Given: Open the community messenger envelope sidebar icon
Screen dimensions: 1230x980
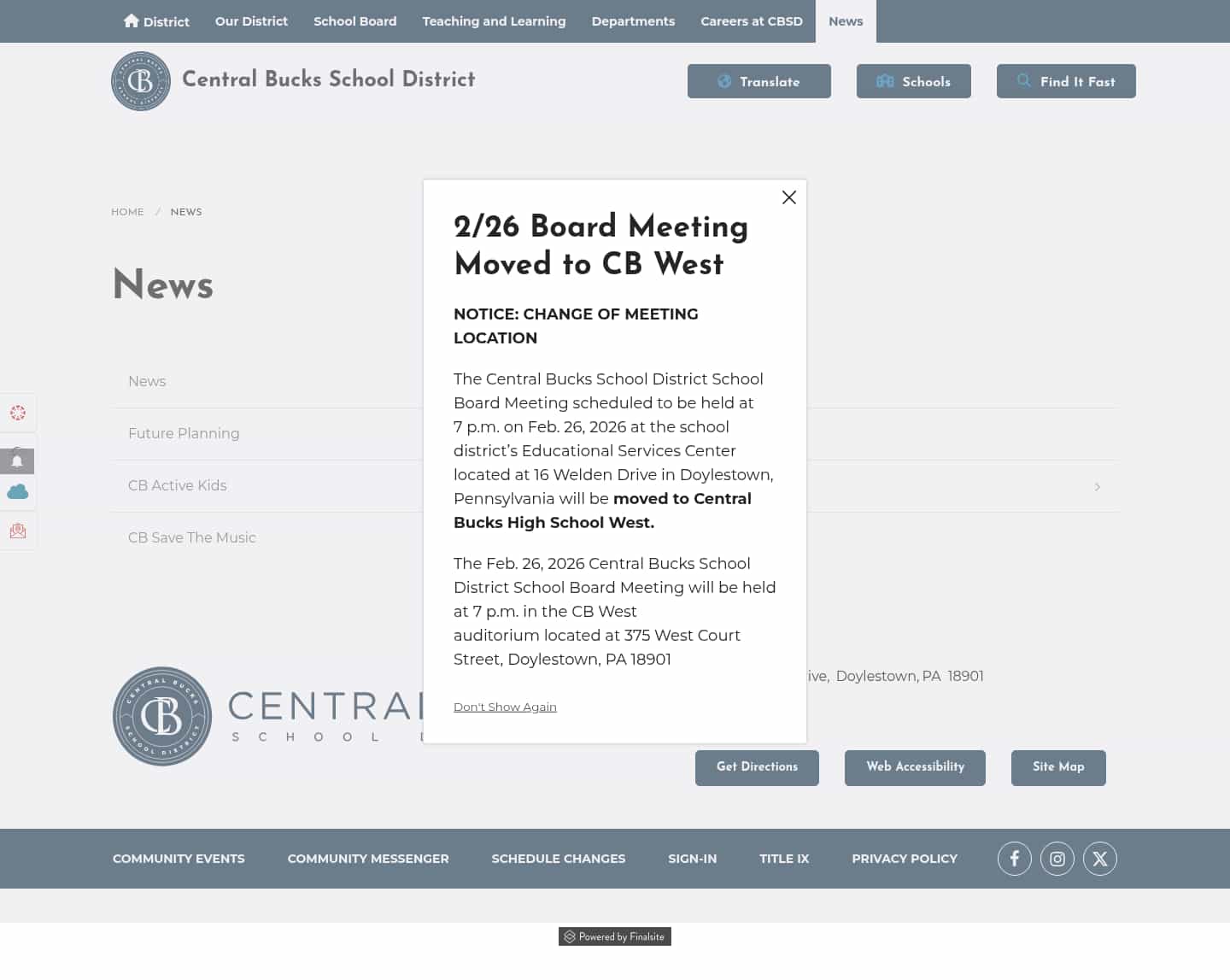Looking at the screenshot, I should (x=18, y=530).
